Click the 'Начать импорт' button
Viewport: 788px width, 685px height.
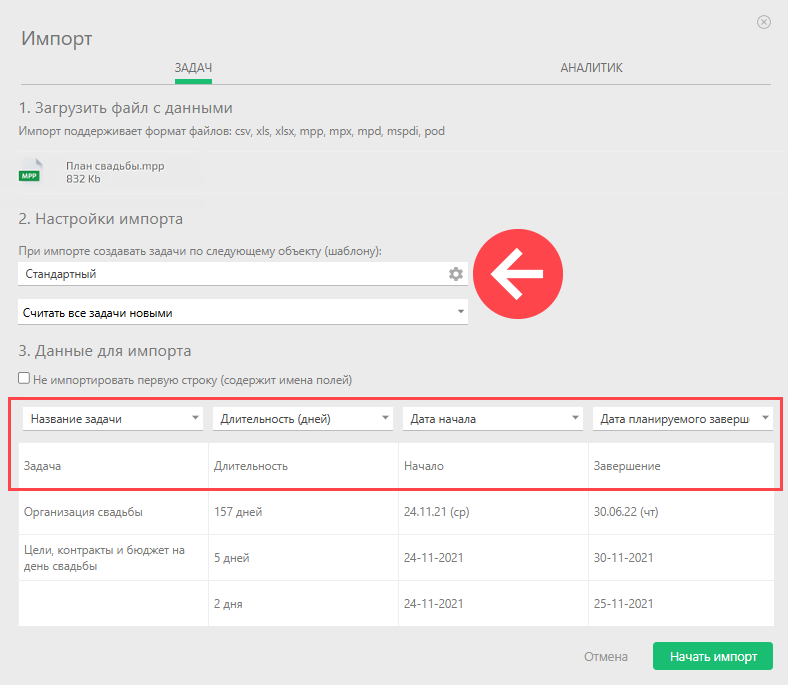pyautogui.click(x=713, y=656)
